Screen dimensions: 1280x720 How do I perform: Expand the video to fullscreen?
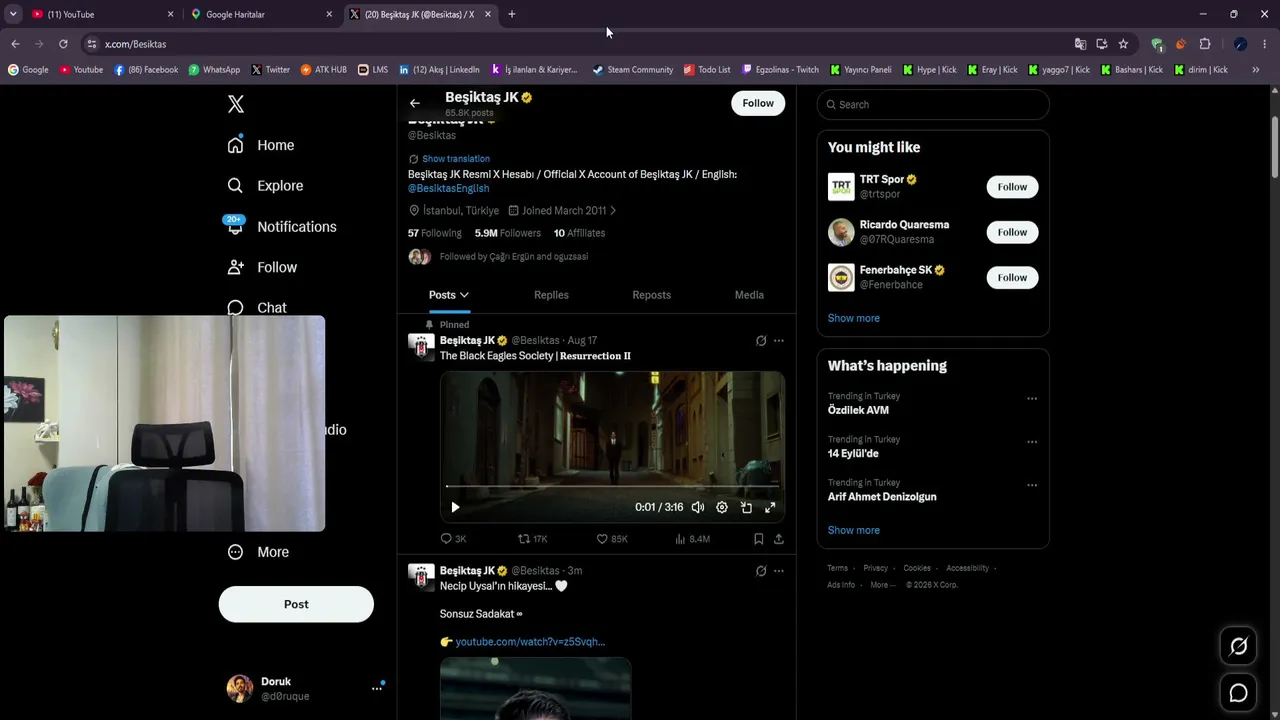tap(770, 507)
